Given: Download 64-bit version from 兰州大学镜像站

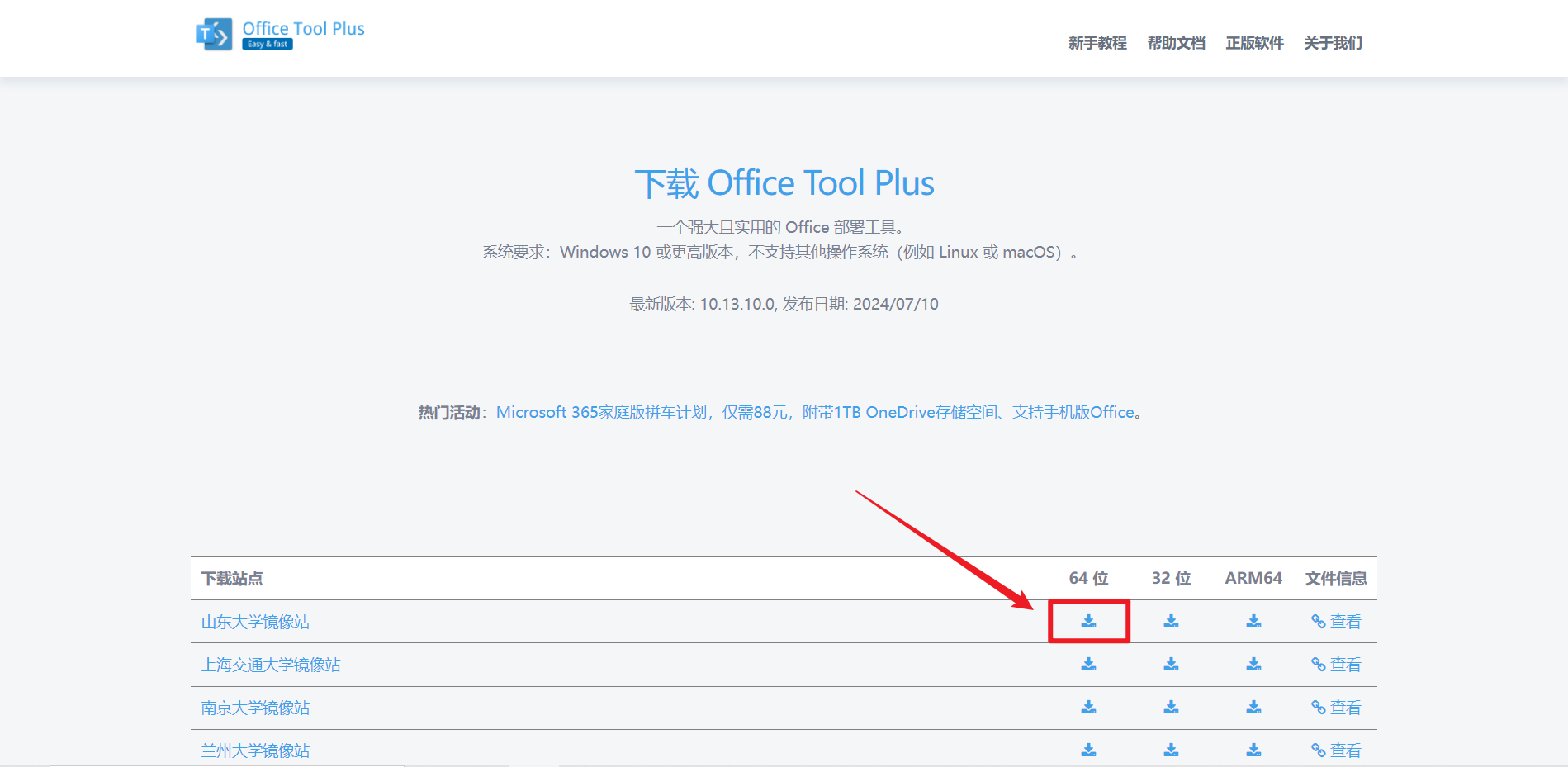Looking at the screenshot, I should point(1088,750).
